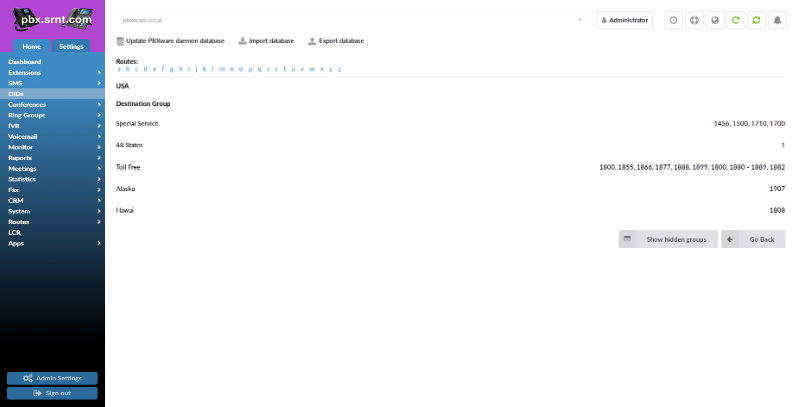Screen dimensions: 797x407
Task: Click Import database
Action: click(266, 41)
